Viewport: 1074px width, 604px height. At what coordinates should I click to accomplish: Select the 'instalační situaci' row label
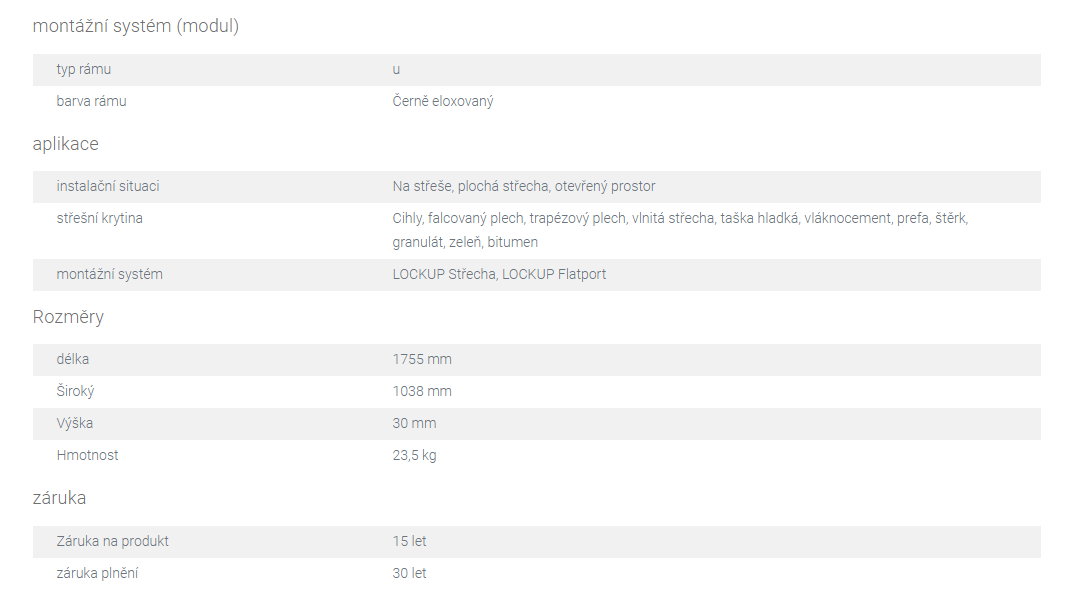(x=108, y=186)
